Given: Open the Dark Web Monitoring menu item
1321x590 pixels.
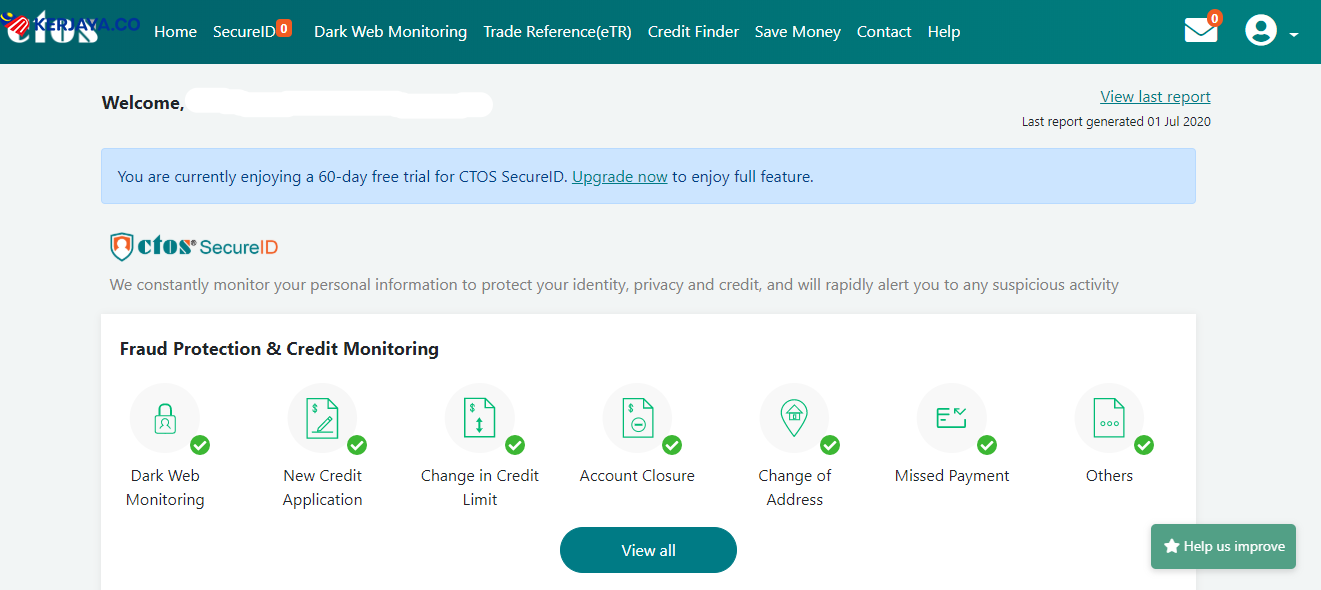Looking at the screenshot, I should (390, 32).
